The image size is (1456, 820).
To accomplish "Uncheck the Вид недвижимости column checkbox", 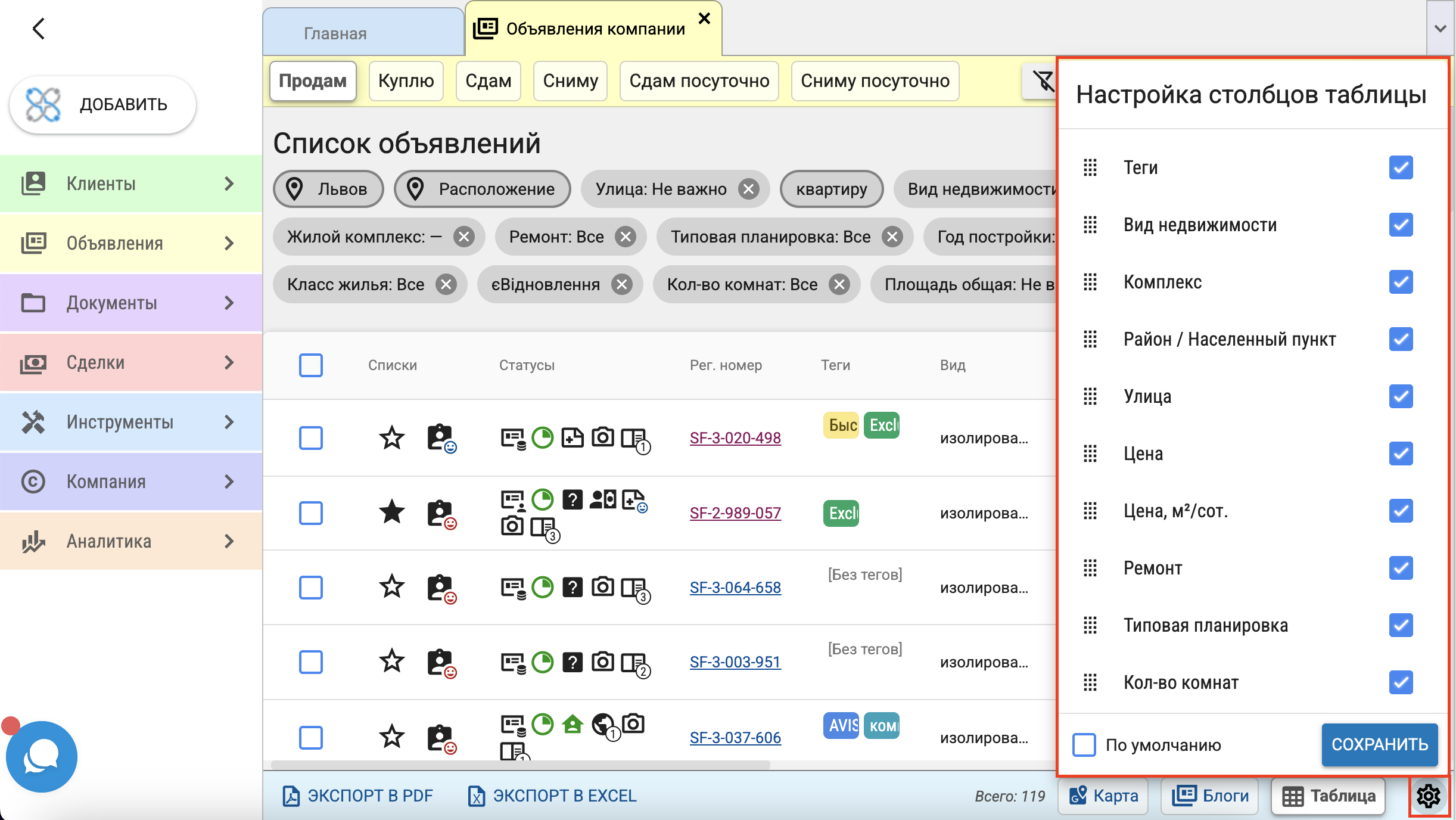I will click(x=1401, y=225).
